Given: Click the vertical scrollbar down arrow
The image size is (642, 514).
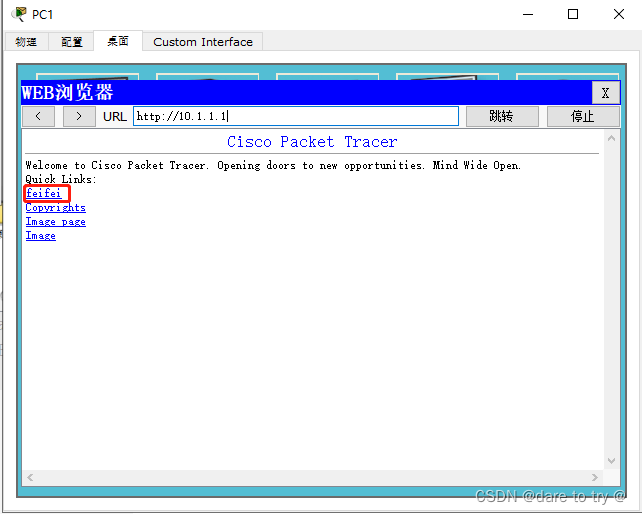Looking at the screenshot, I should point(611,461).
